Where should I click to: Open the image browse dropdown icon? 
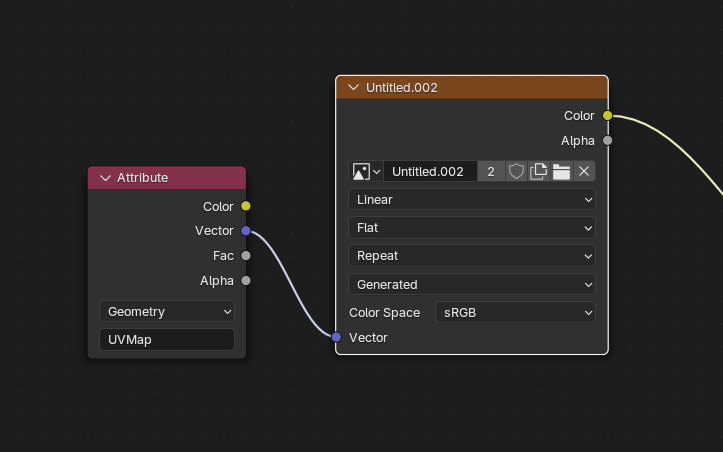[x=365, y=171]
